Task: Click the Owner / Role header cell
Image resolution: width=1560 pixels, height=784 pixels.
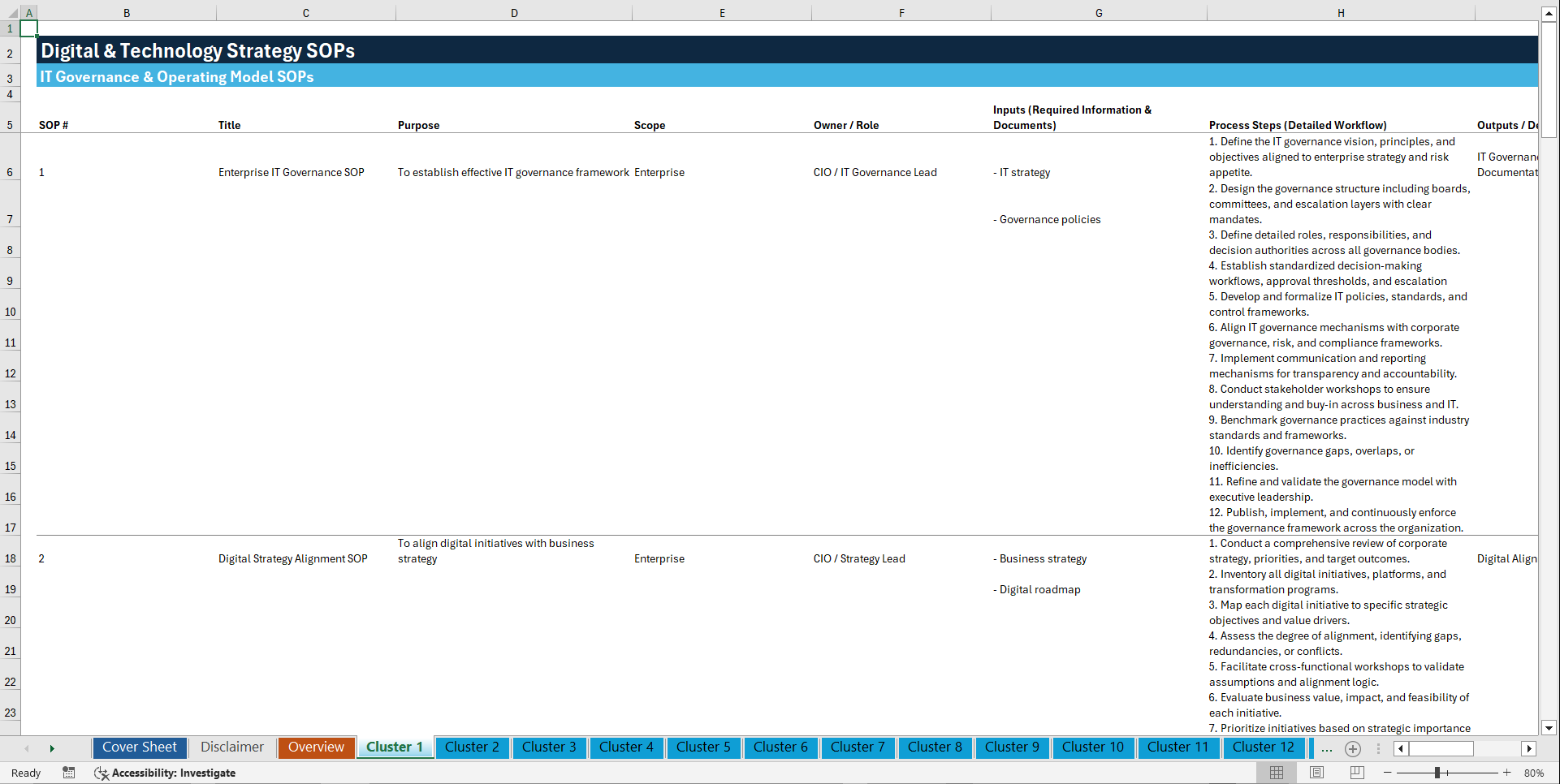Action: (x=846, y=125)
